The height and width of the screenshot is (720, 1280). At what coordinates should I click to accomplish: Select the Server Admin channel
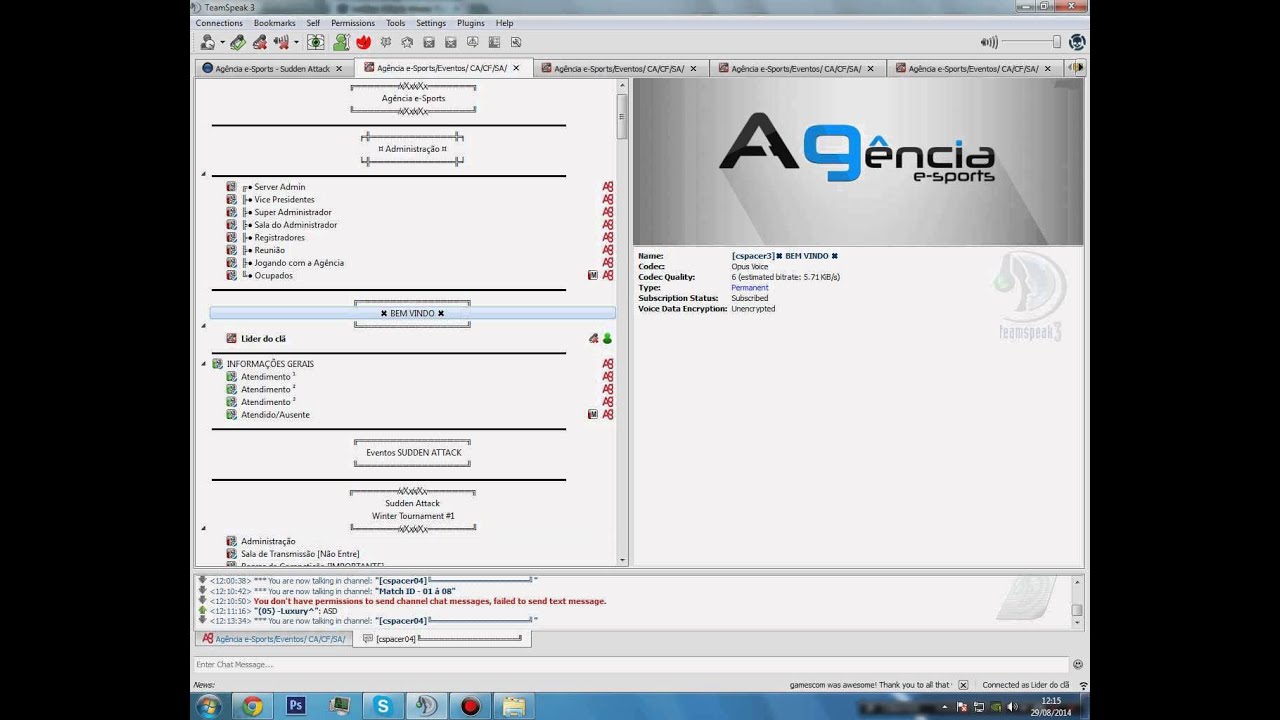pos(280,187)
